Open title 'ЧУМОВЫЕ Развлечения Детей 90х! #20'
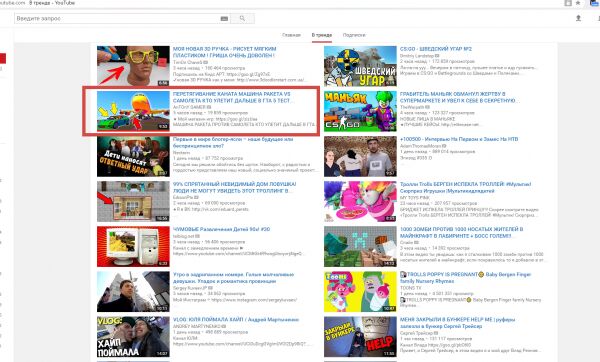Image resolution: width=600 pixels, height=362 pixels. click(221, 229)
